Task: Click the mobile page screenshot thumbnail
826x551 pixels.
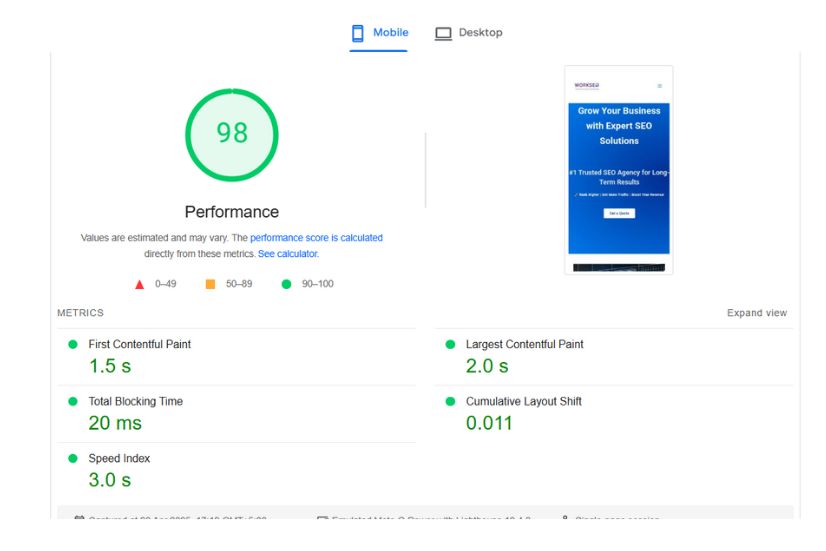Action: (618, 170)
